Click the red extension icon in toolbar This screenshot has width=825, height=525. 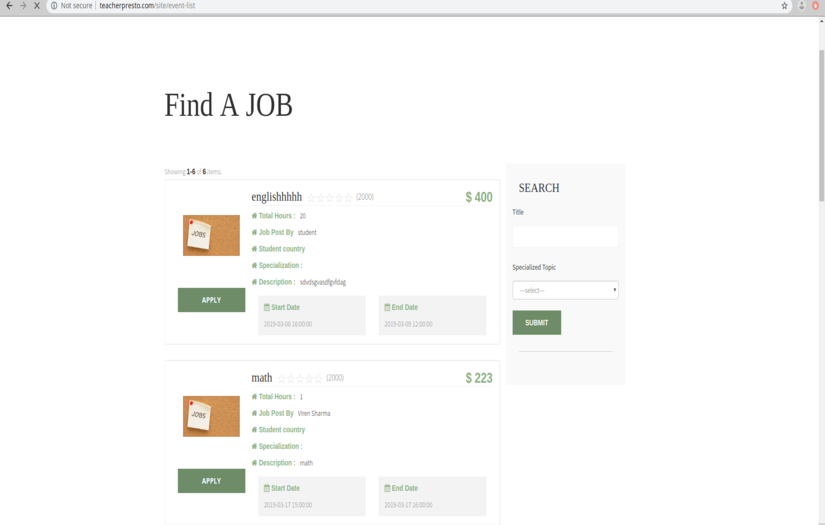[x=816, y=6]
